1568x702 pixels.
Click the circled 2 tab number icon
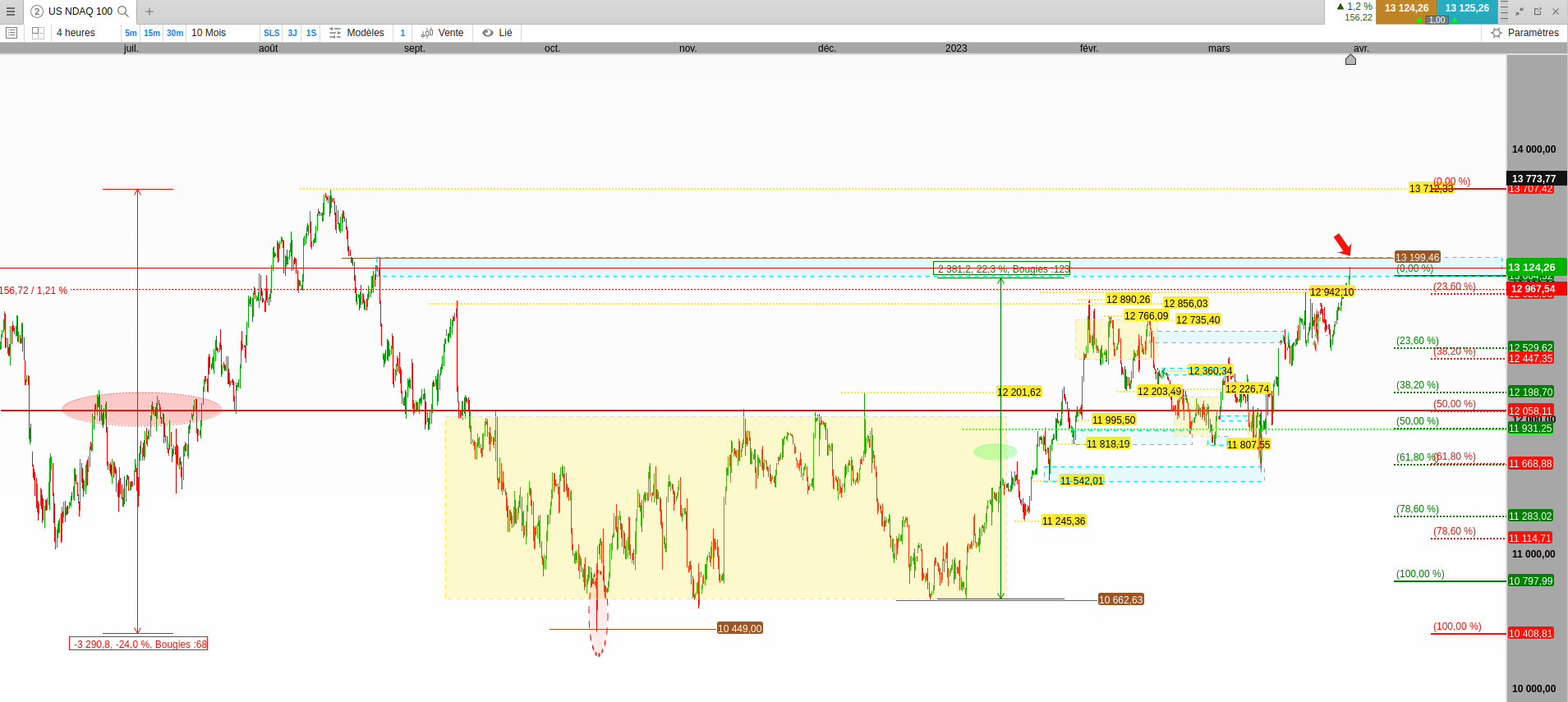pos(37,11)
